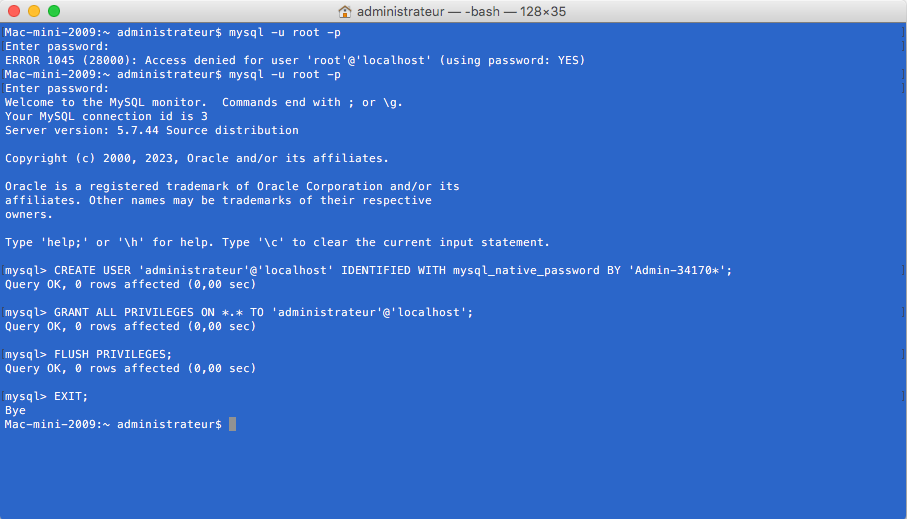Click the EXIT; command line
Screen dimensions: 907x519
[x=71, y=396]
